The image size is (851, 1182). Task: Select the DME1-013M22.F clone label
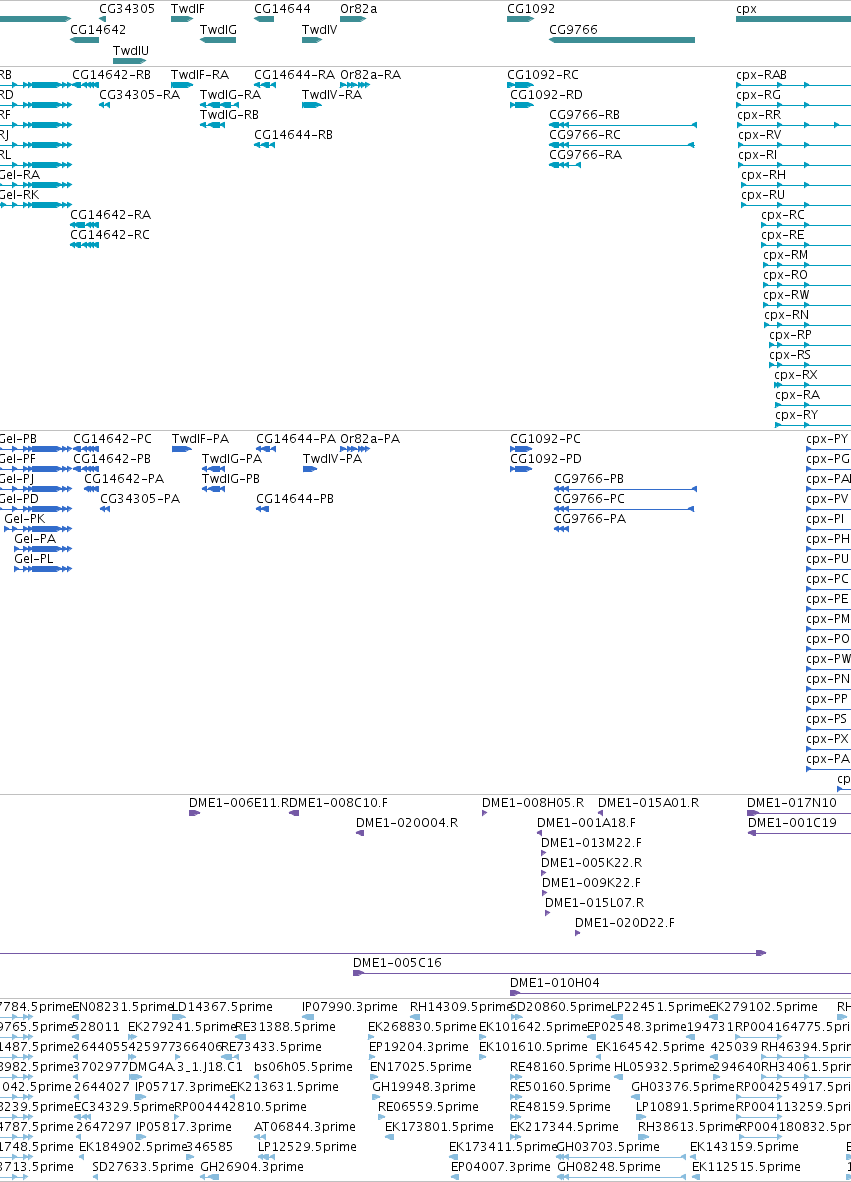592,843
